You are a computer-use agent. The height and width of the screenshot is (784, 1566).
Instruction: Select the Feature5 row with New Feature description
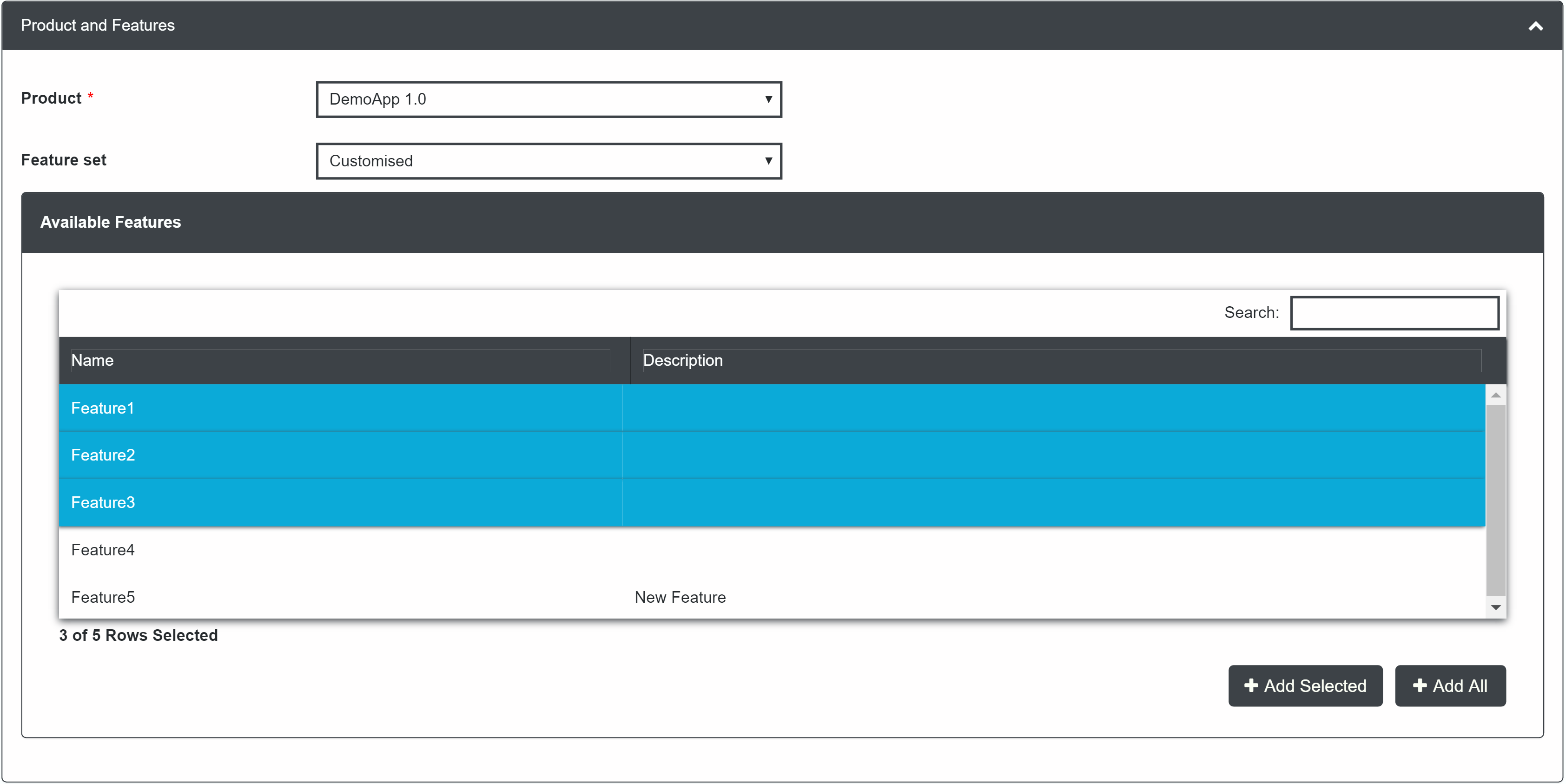[x=340, y=597]
